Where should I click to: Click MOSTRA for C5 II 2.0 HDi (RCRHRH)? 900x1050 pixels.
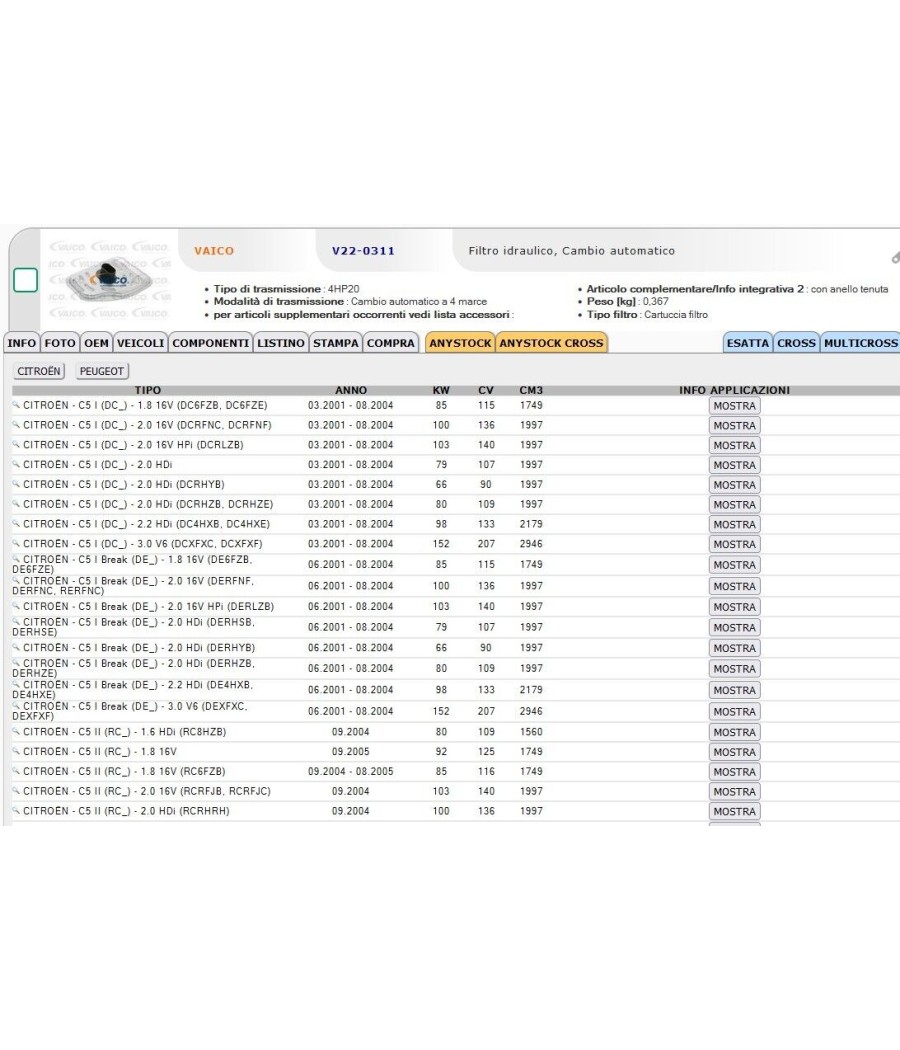735,812
